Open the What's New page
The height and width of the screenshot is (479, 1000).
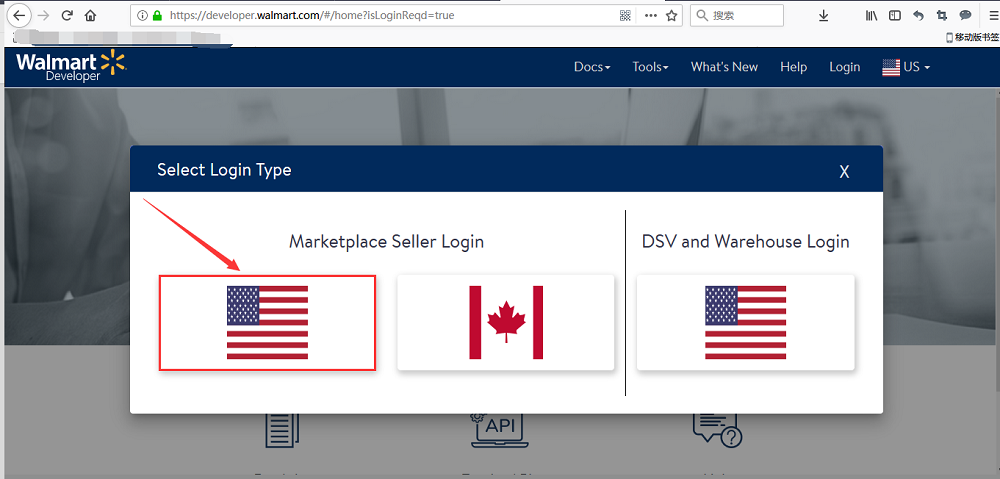point(724,67)
